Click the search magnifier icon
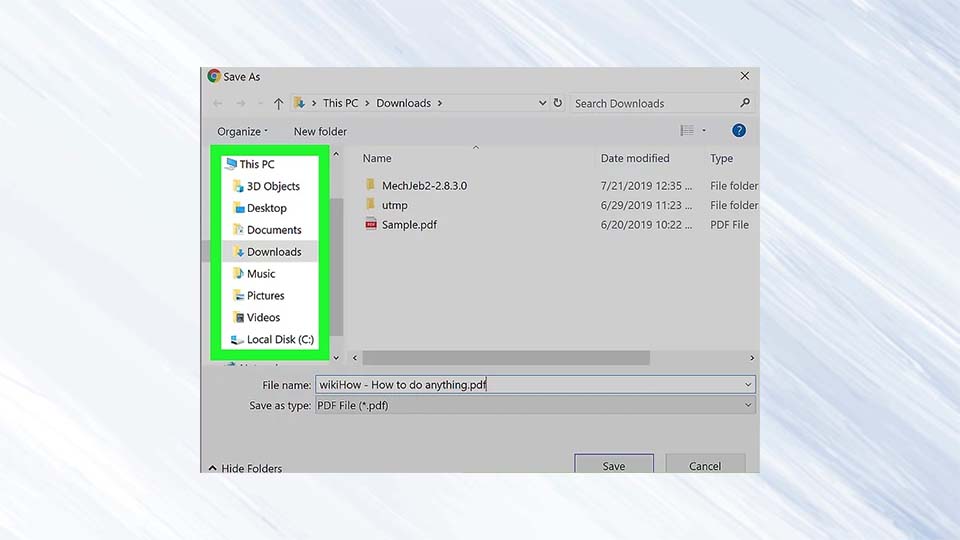960x540 pixels. click(744, 103)
